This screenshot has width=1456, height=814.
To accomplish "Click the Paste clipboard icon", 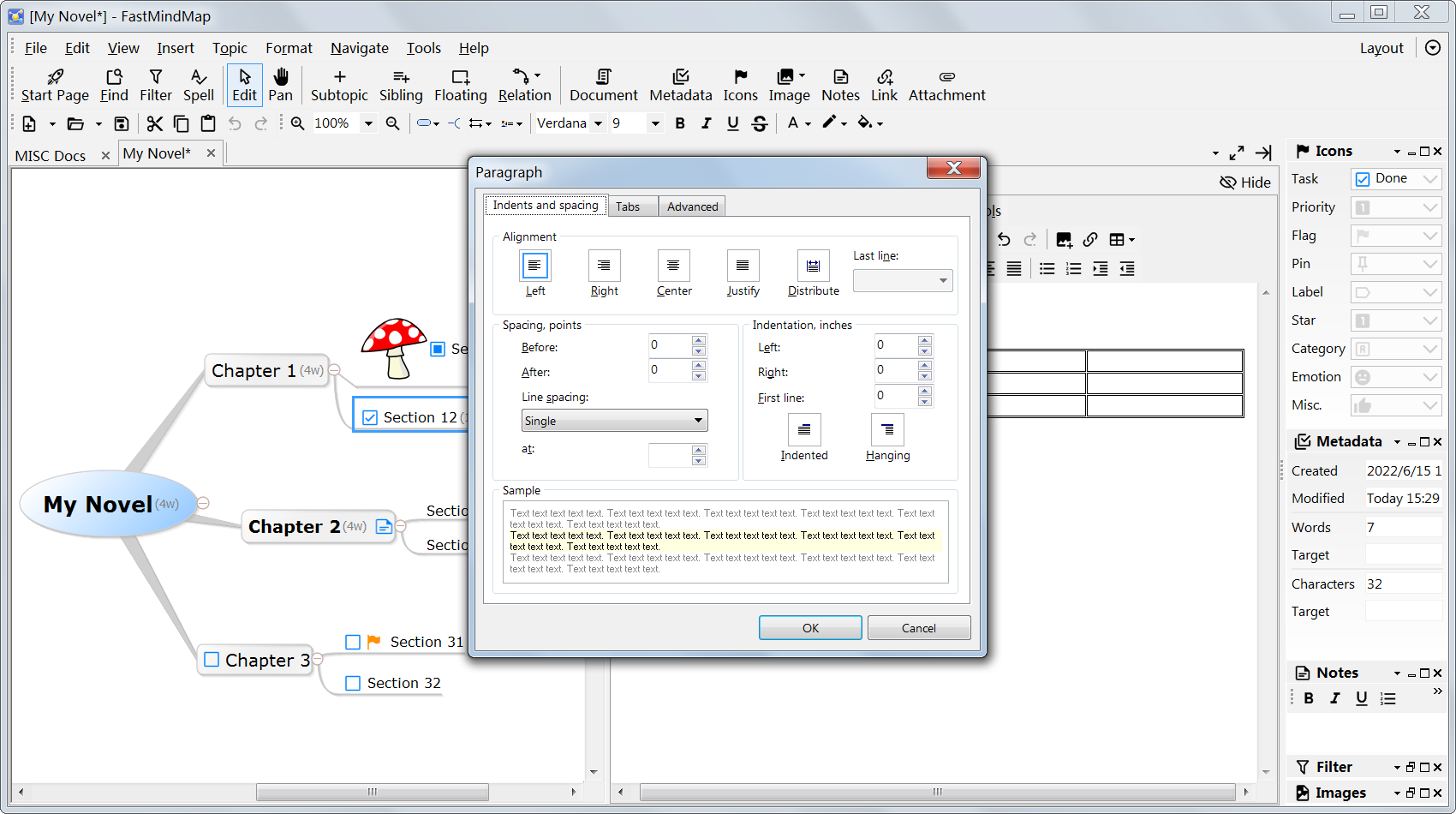I will [x=207, y=123].
